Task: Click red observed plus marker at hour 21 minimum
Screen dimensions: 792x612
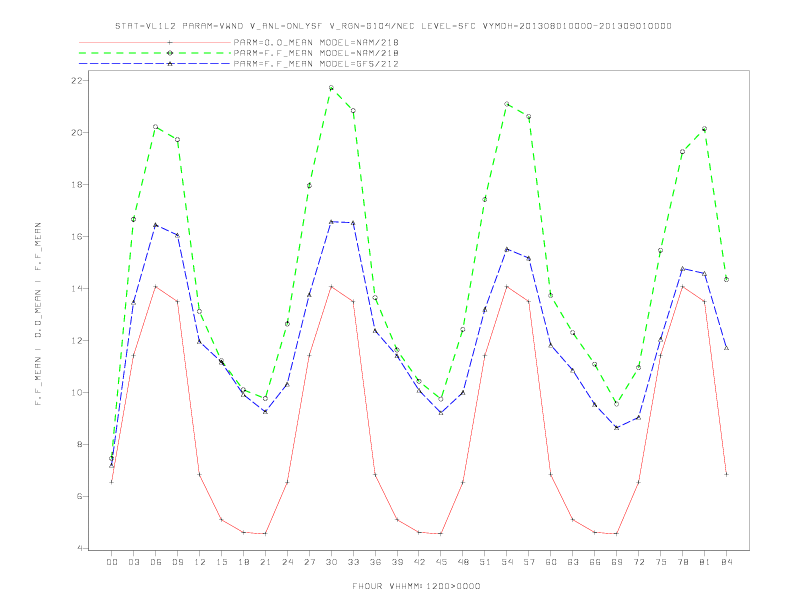Action: [265, 534]
